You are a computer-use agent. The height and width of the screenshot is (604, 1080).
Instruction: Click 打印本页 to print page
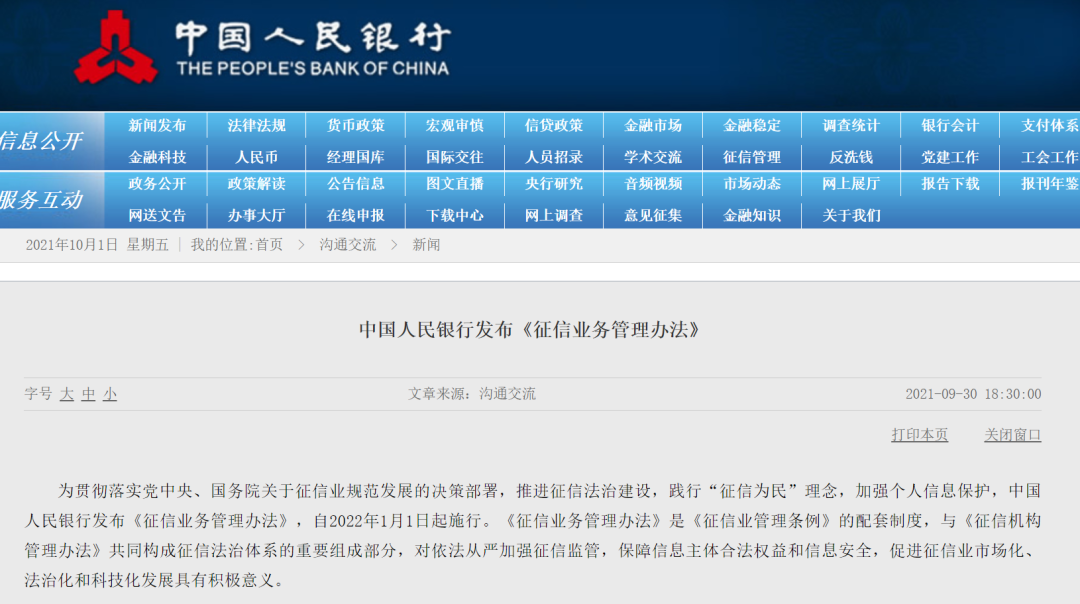pyautogui.click(x=920, y=435)
